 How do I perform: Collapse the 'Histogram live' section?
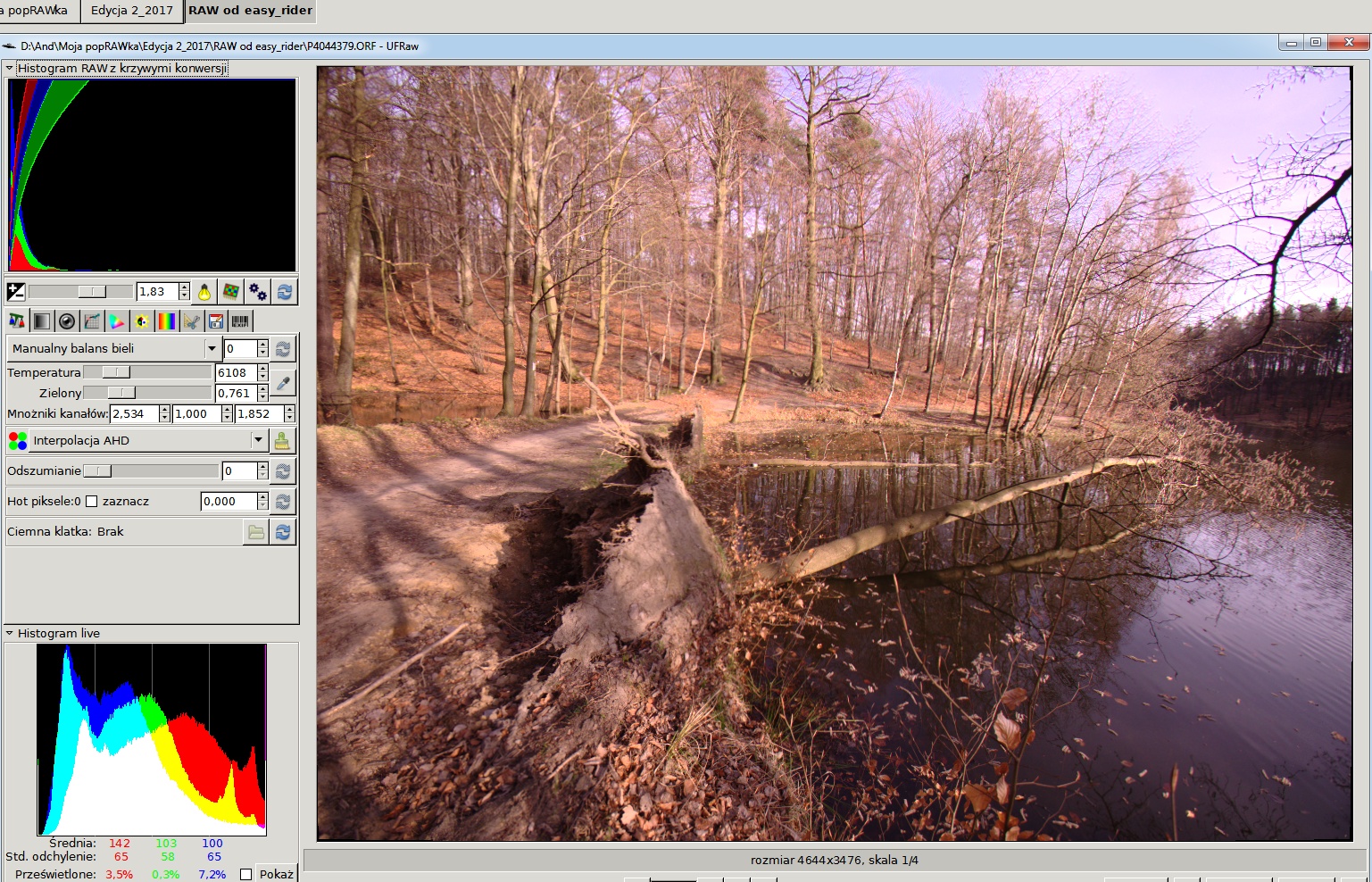coord(10,634)
